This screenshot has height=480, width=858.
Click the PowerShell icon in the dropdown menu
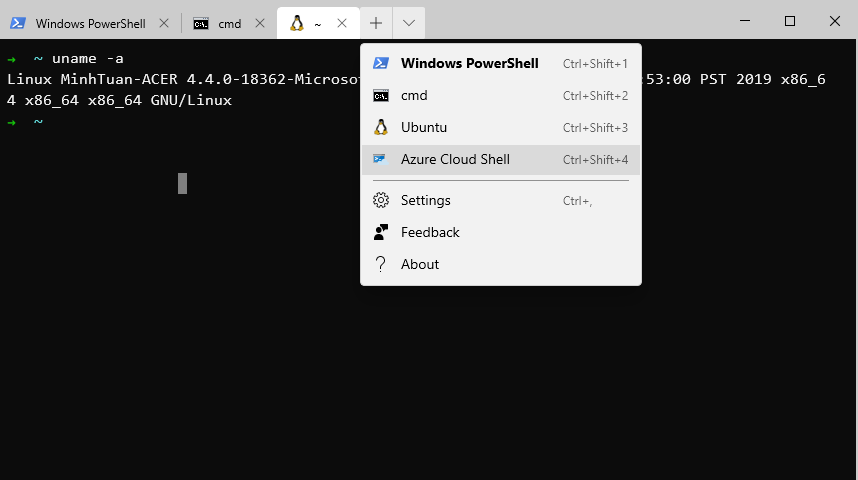tap(380, 63)
